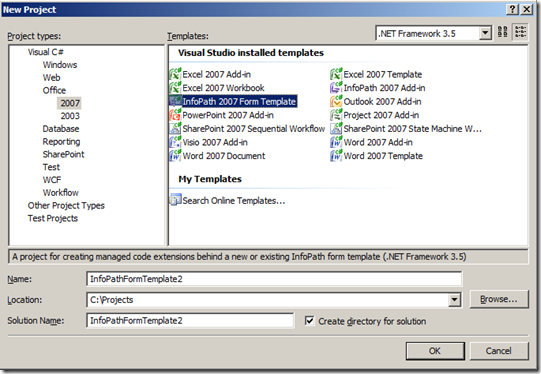This screenshot has height=374, width=541.
Task: Click the Outlook 2007 Add-in label text
Action: (x=382, y=101)
